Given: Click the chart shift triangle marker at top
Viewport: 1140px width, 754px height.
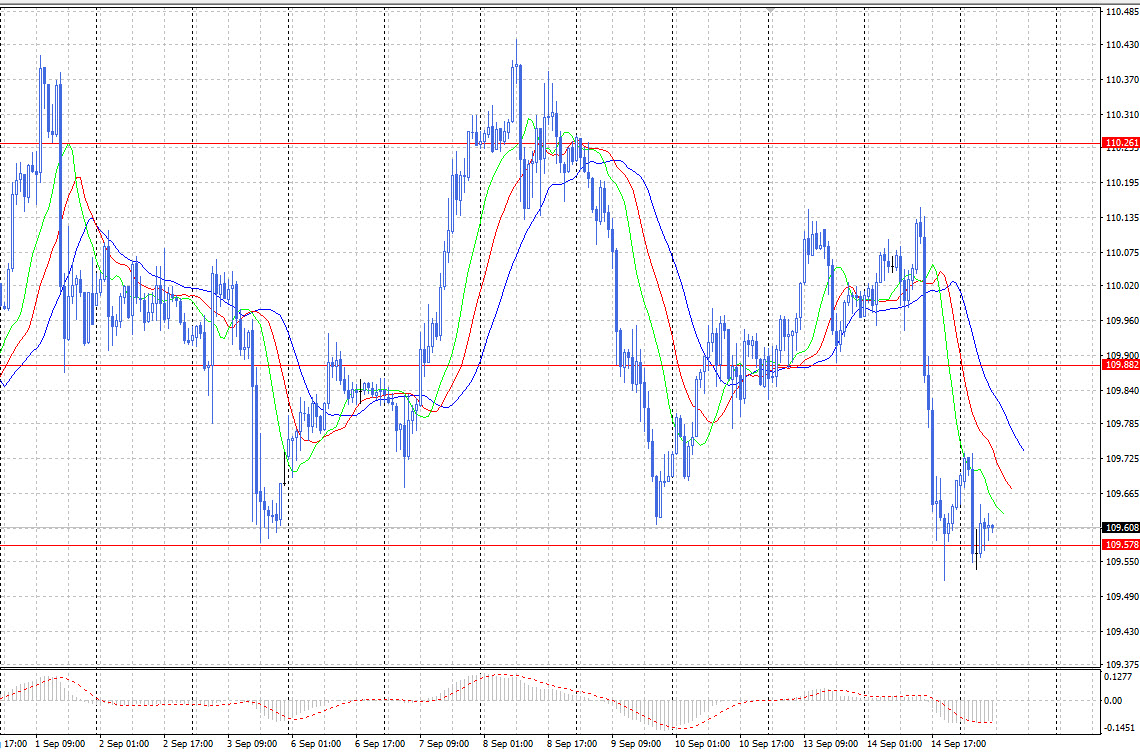Looking at the screenshot, I should (769, 10).
